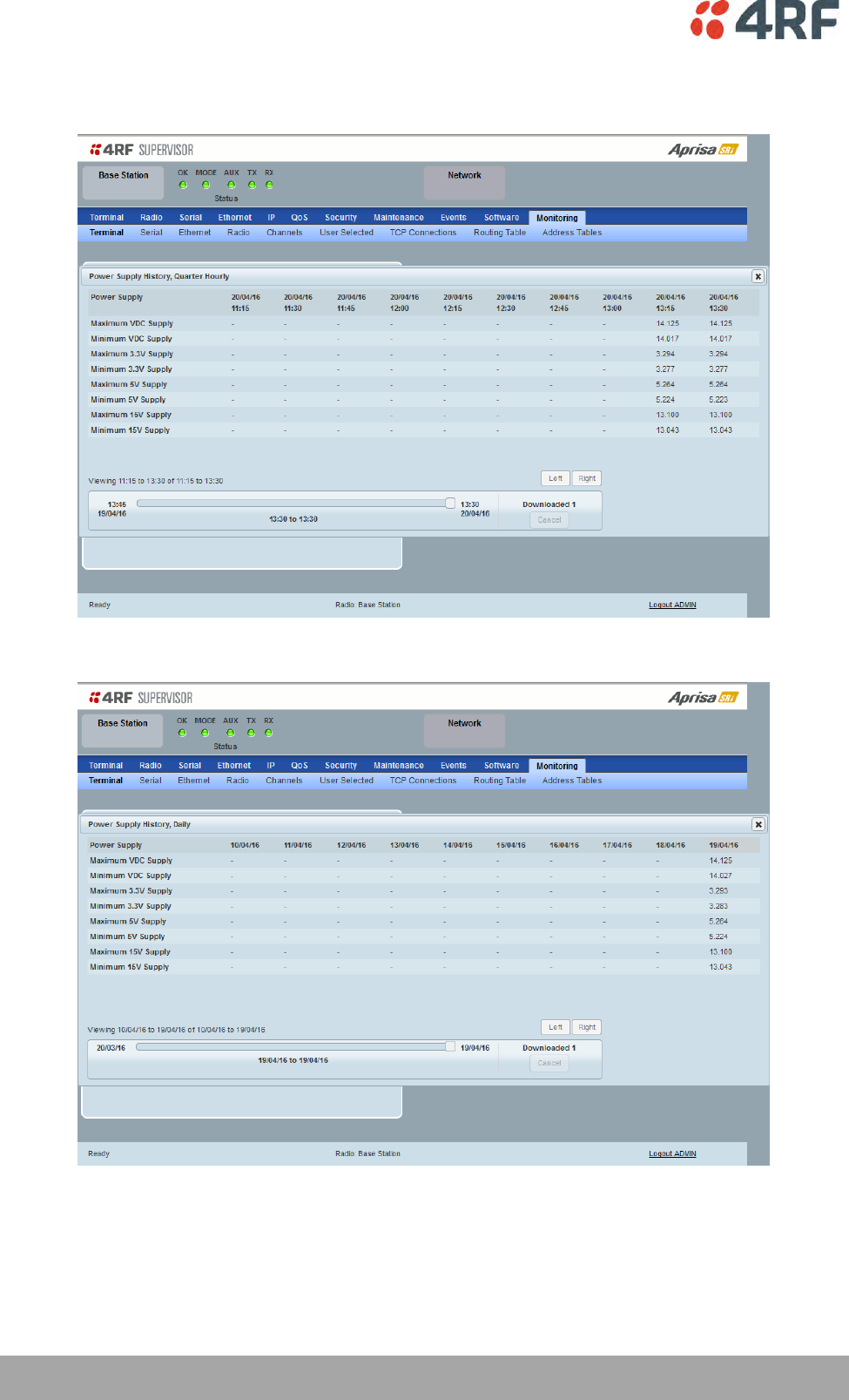Click 'Viewing 11:15 to 13:30' status text

(x=156, y=481)
